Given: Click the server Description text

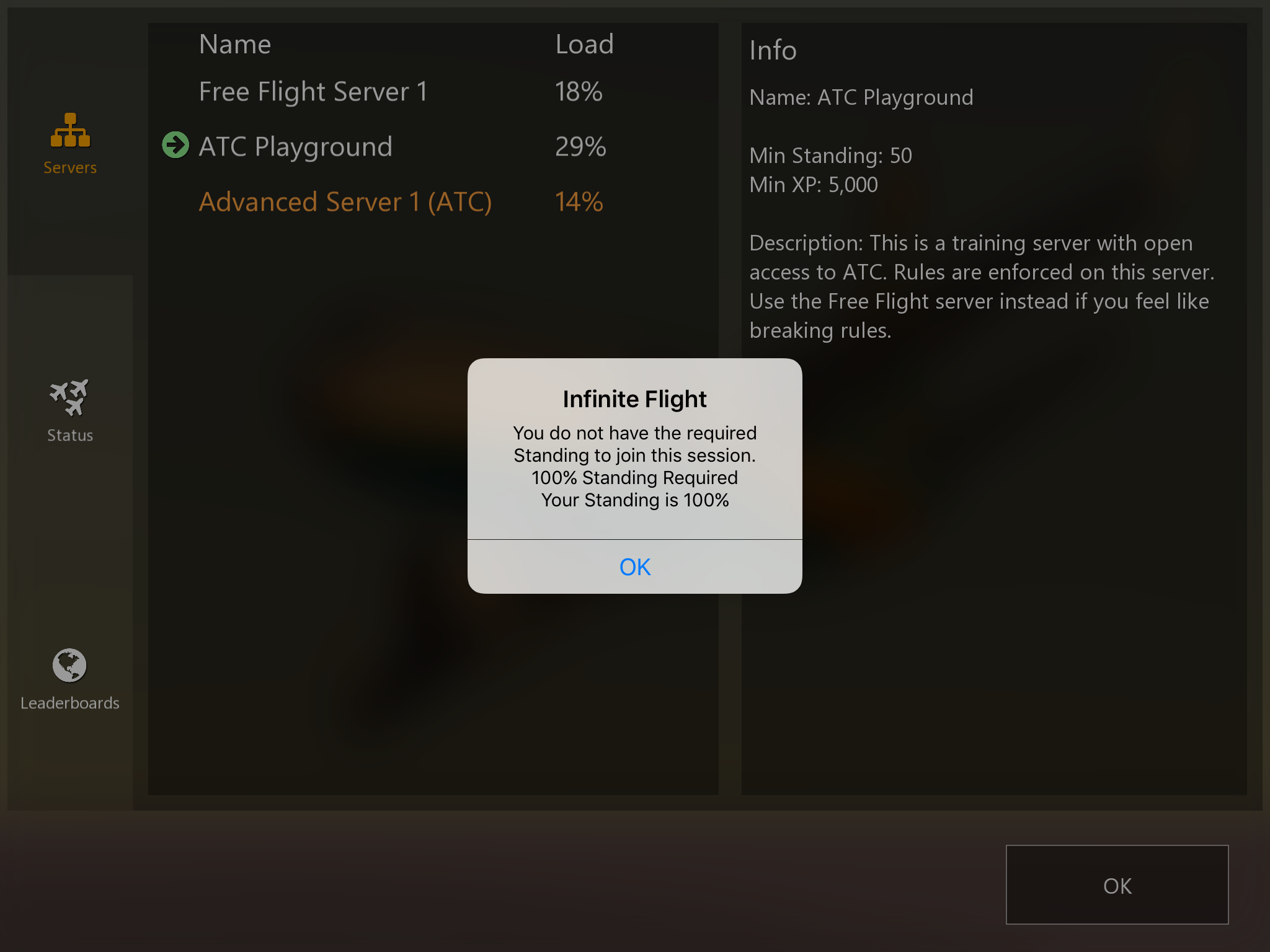Looking at the screenshot, I should (x=982, y=286).
